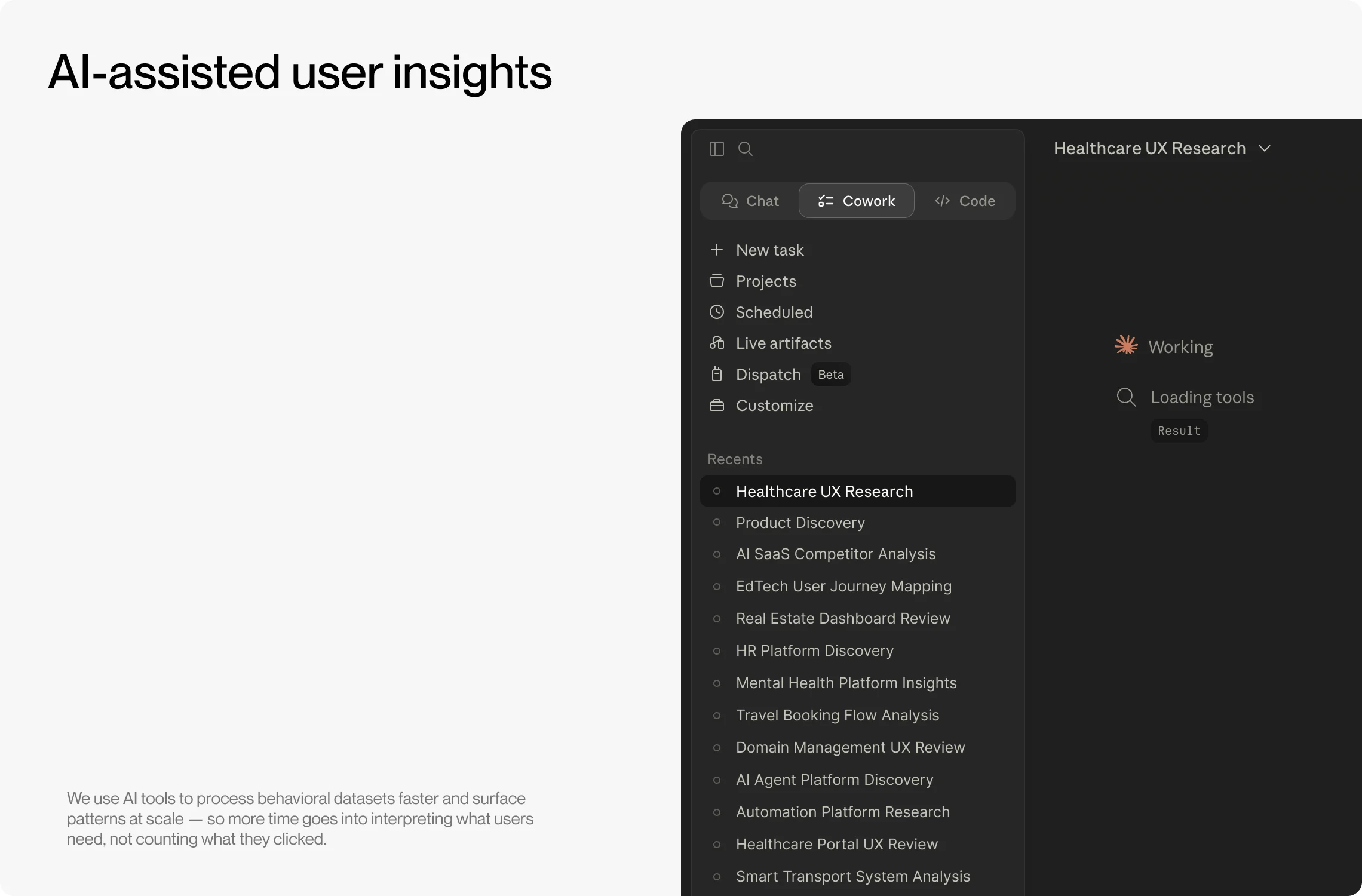Click status circle beside Real Estate Dashboard Review

coord(717,619)
